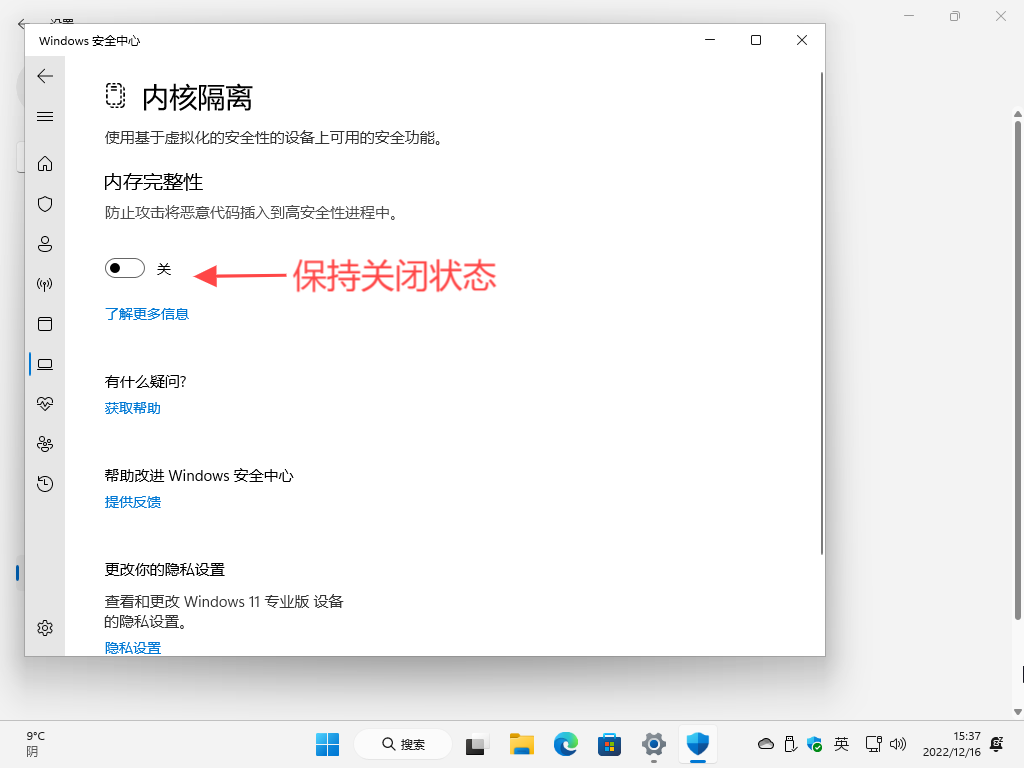The height and width of the screenshot is (768, 1024).
Task: Click the Settings window scrollbar behind
Action: click(x=1017, y=369)
